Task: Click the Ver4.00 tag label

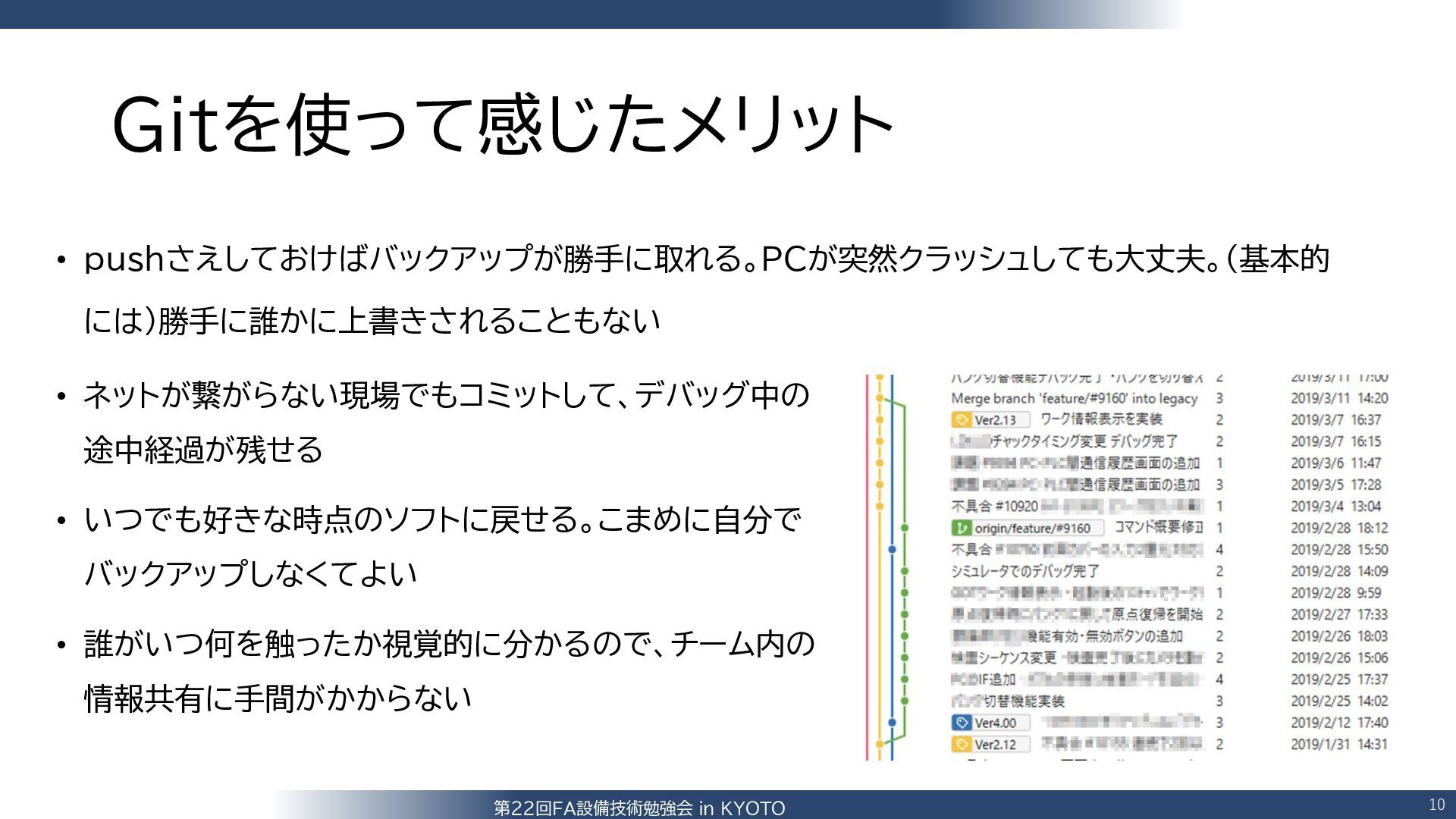Action: click(x=995, y=723)
